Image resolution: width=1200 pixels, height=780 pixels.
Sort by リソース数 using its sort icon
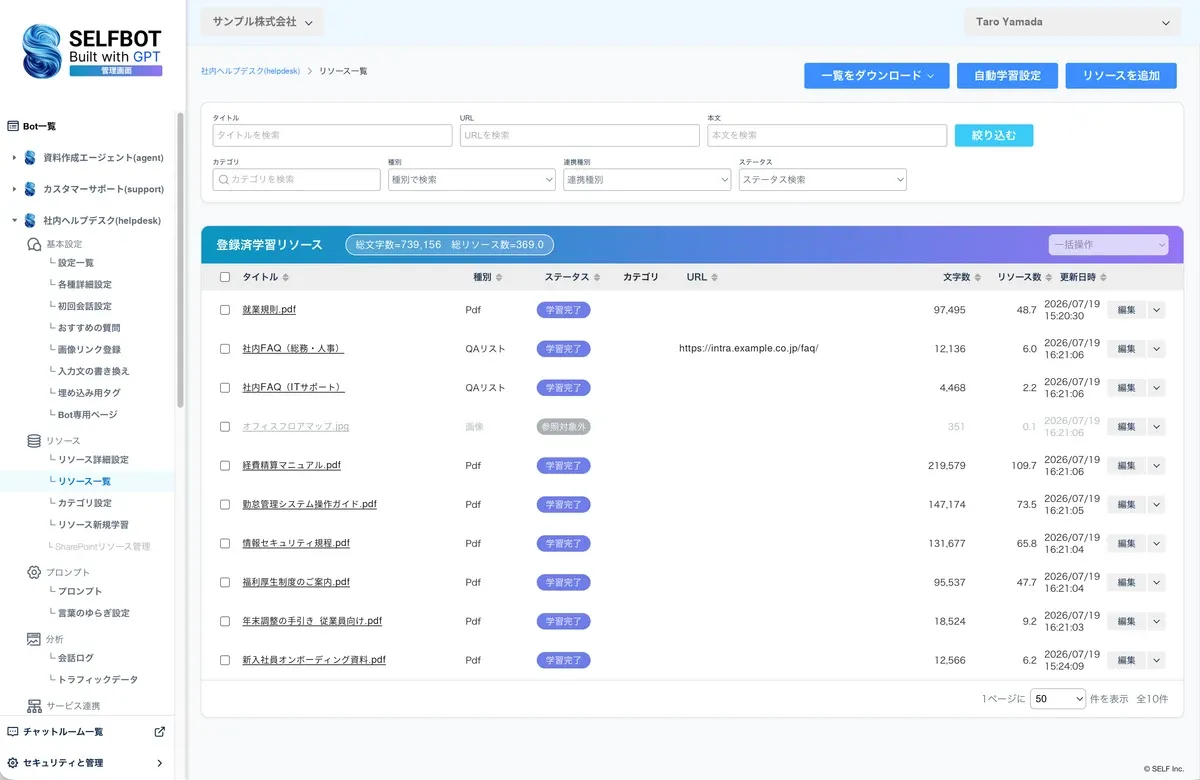click(x=1049, y=278)
